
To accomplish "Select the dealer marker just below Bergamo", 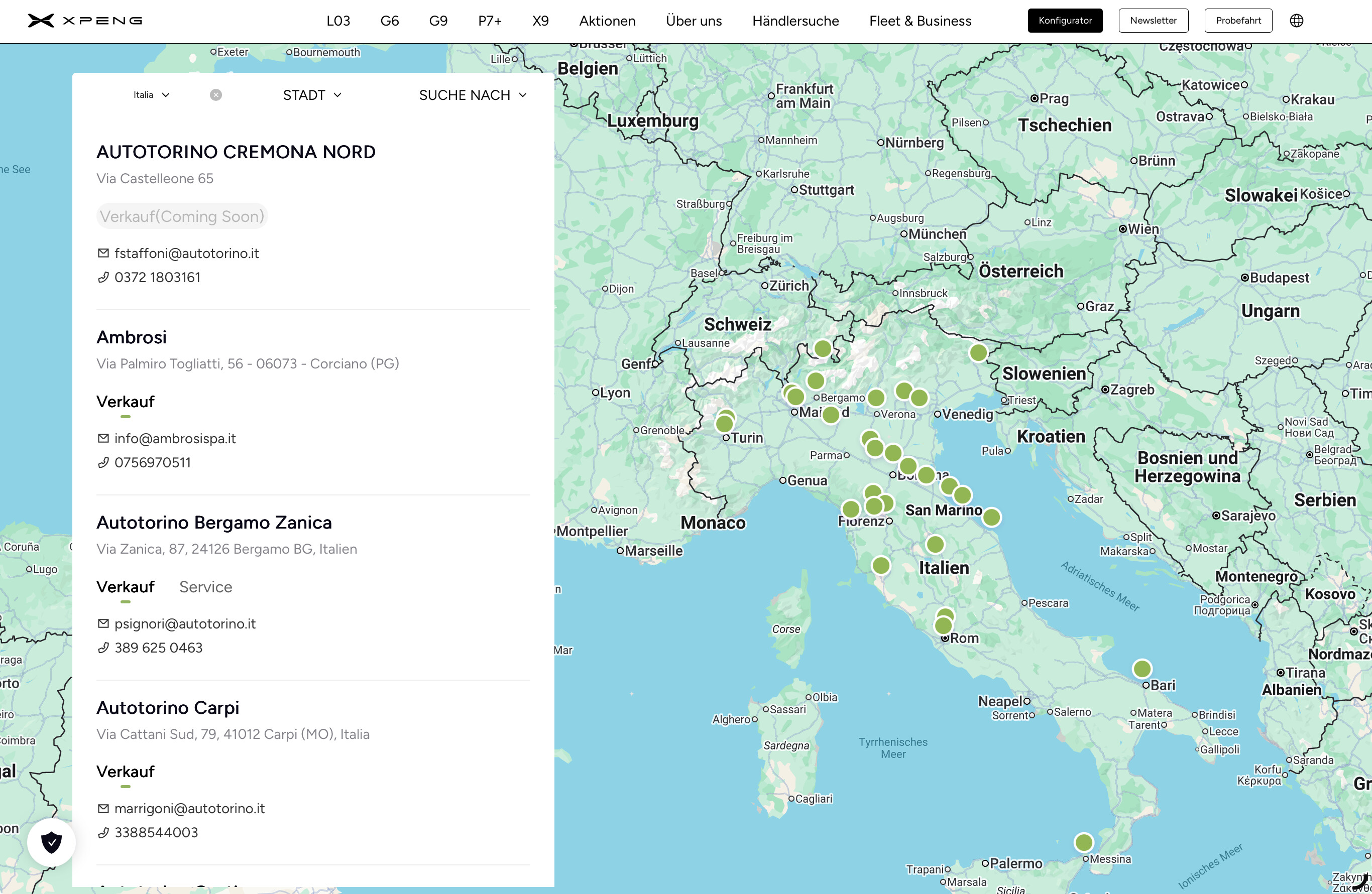I will [831, 415].
